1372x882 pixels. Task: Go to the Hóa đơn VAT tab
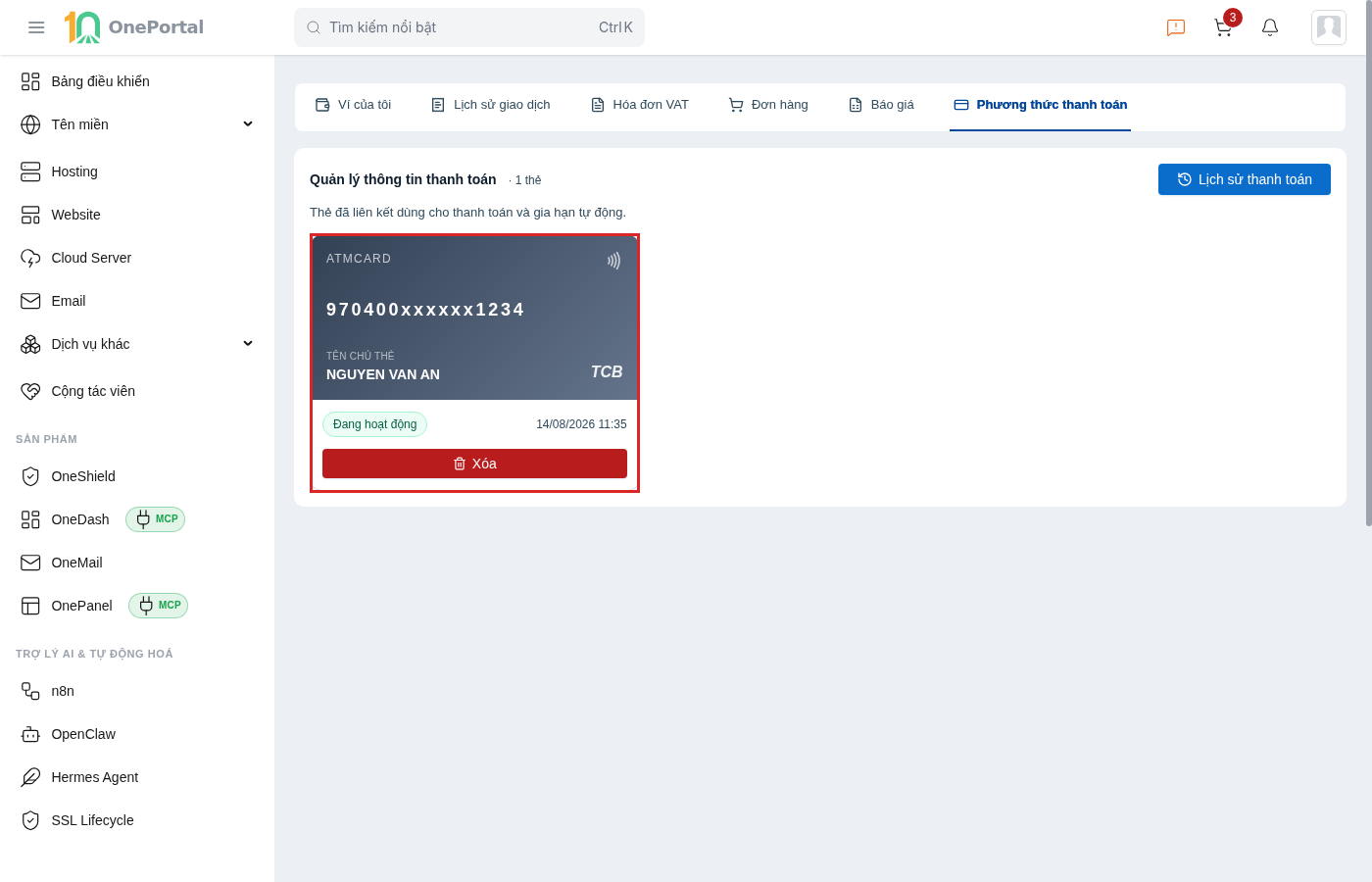click(640, 105)
